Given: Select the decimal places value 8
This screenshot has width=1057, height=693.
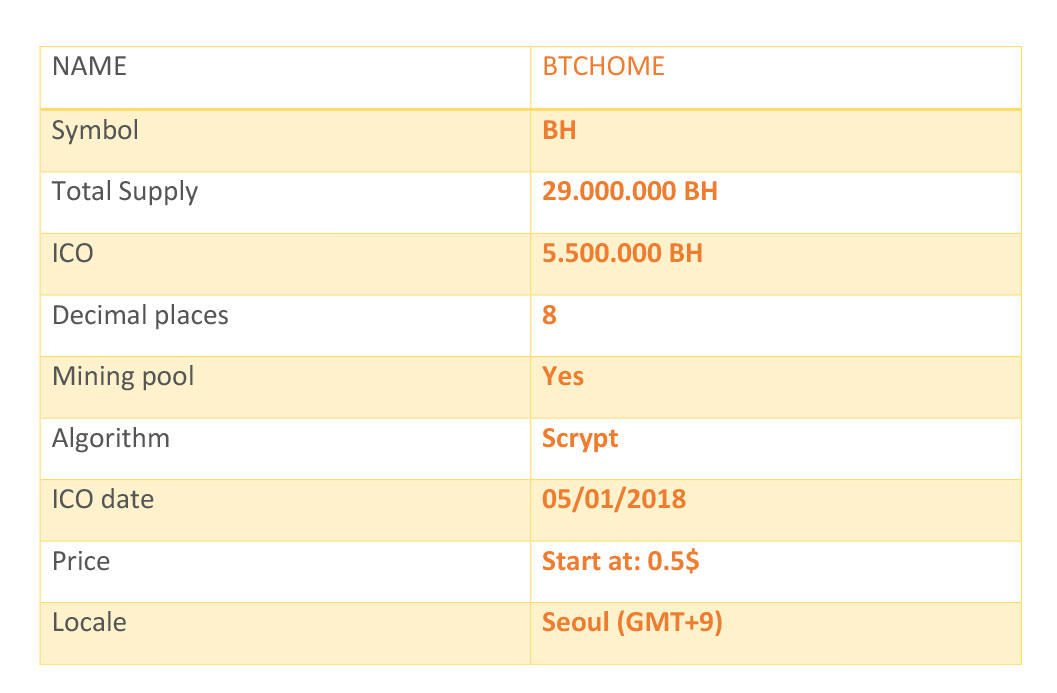Looking at the screenshot, I should (549, 315).
